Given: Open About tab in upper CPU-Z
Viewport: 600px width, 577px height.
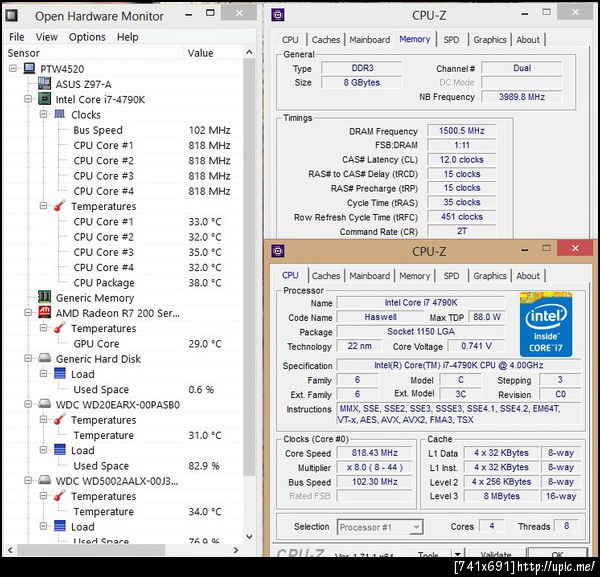Looking at the screenshot, I should coord(528,40).
